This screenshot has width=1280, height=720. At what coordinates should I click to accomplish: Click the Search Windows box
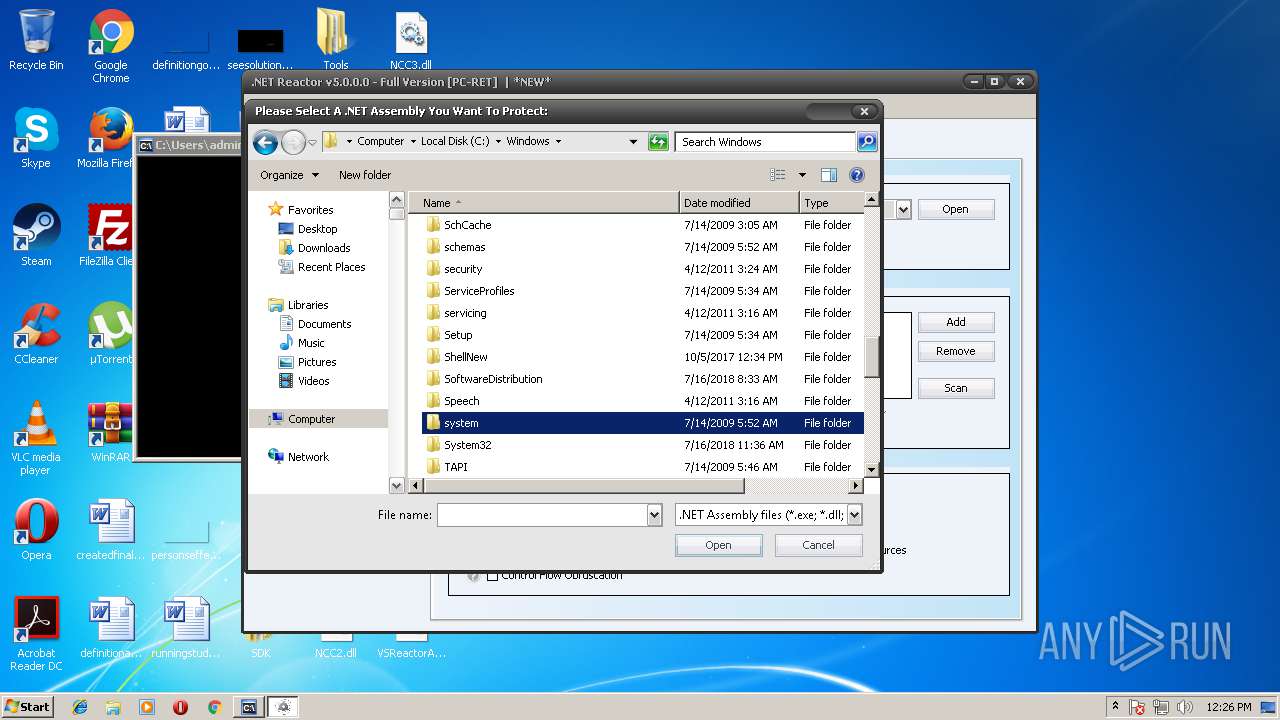pyautogui.click(x=765, y=142)
